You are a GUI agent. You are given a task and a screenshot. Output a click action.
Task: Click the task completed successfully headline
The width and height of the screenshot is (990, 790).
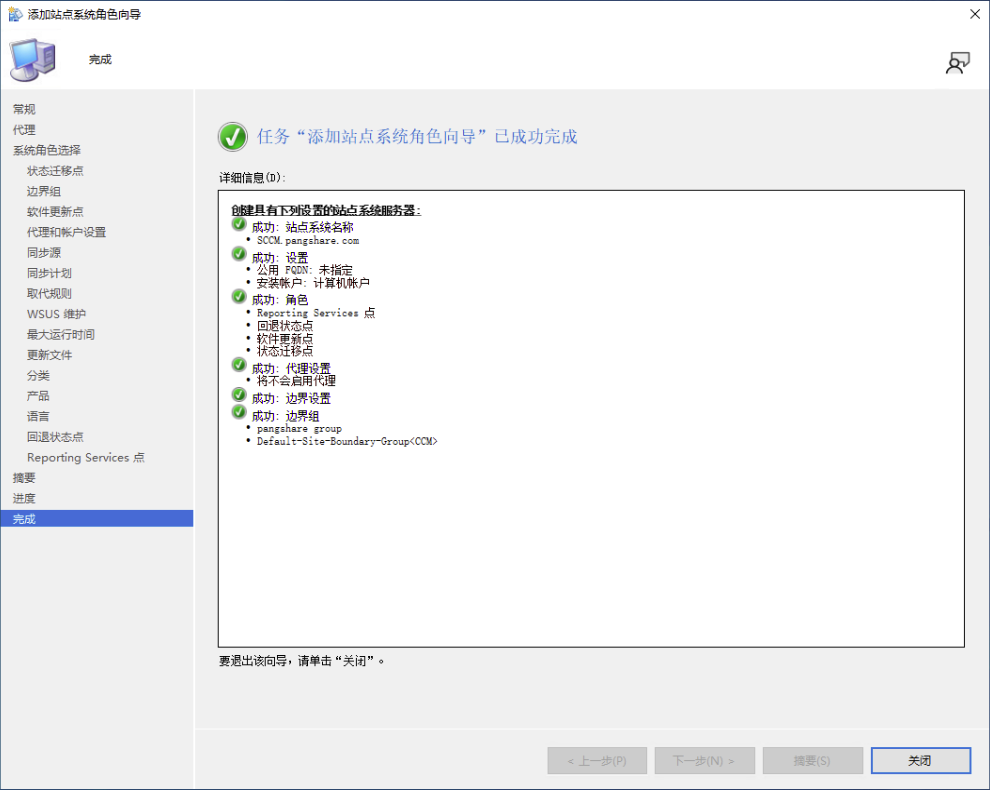click(417, 136)
